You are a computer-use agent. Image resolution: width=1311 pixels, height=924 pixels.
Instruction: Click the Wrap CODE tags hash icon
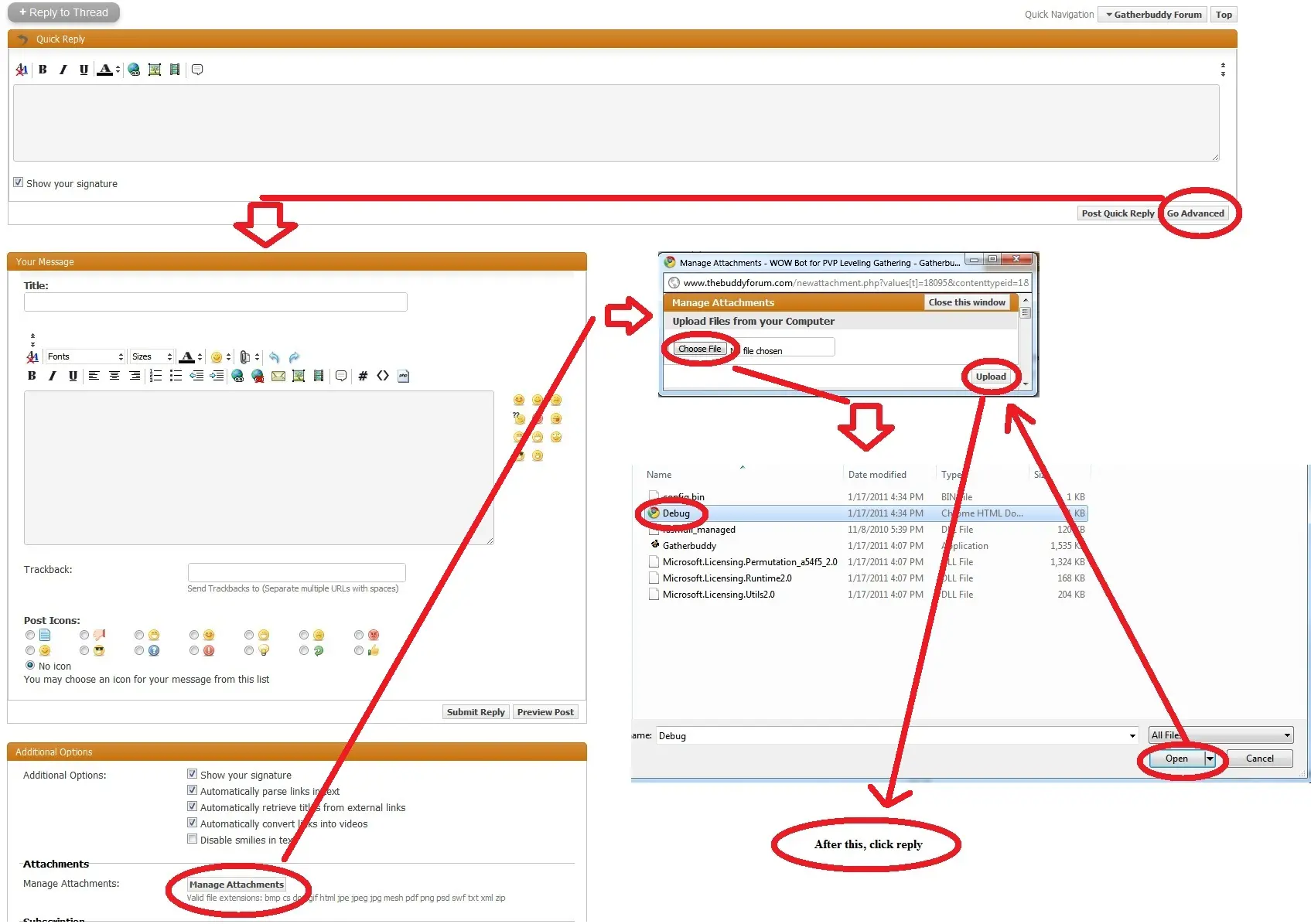[x=363, y=377]
